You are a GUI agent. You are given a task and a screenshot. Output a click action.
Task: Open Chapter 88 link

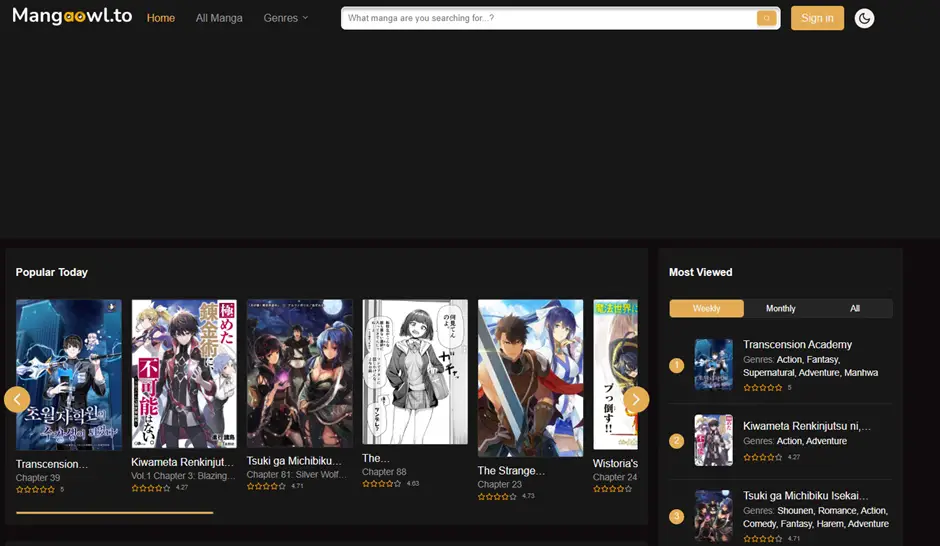pyautogui.click(x=384, y=472)
